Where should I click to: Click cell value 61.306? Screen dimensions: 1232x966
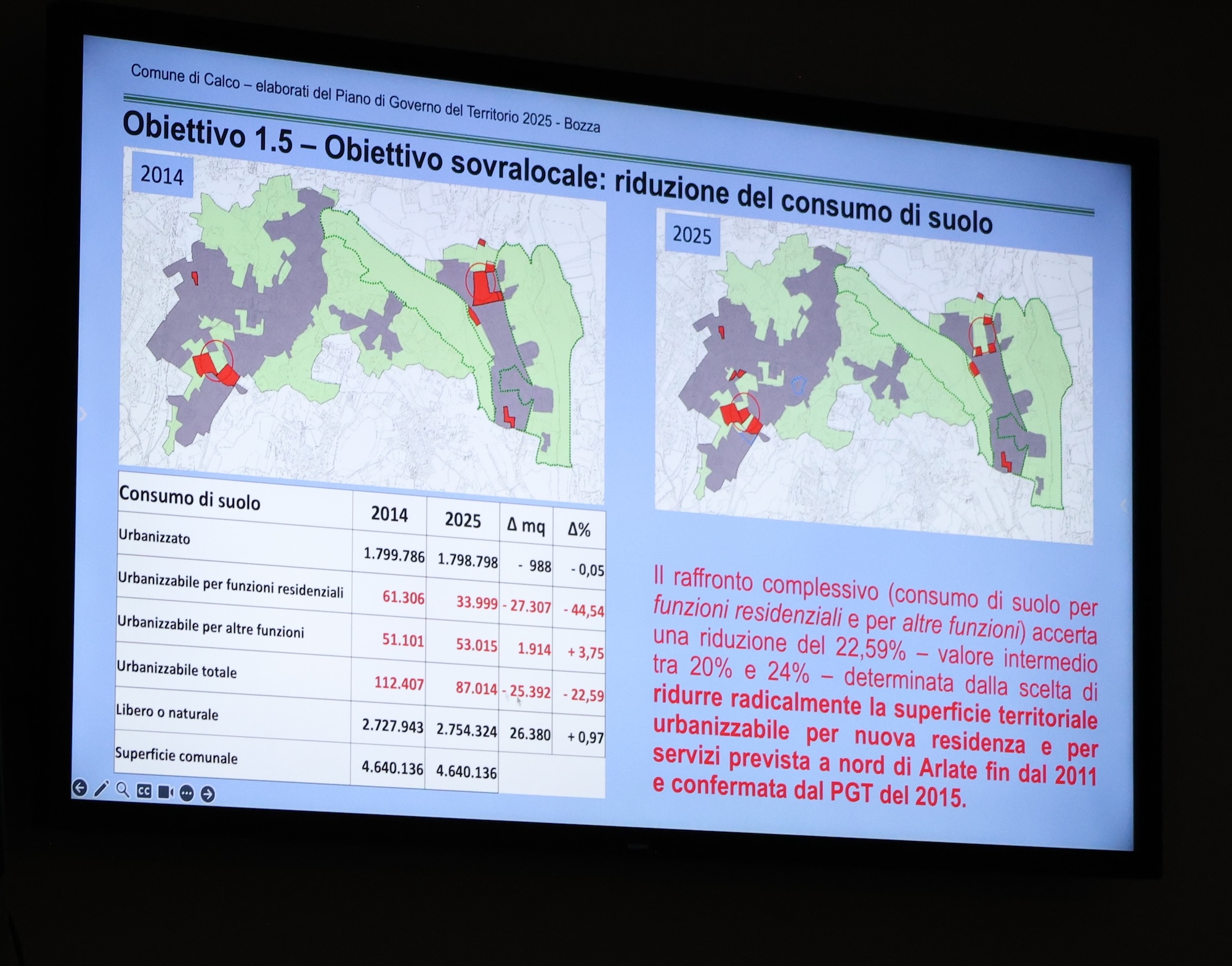(403, 597)
